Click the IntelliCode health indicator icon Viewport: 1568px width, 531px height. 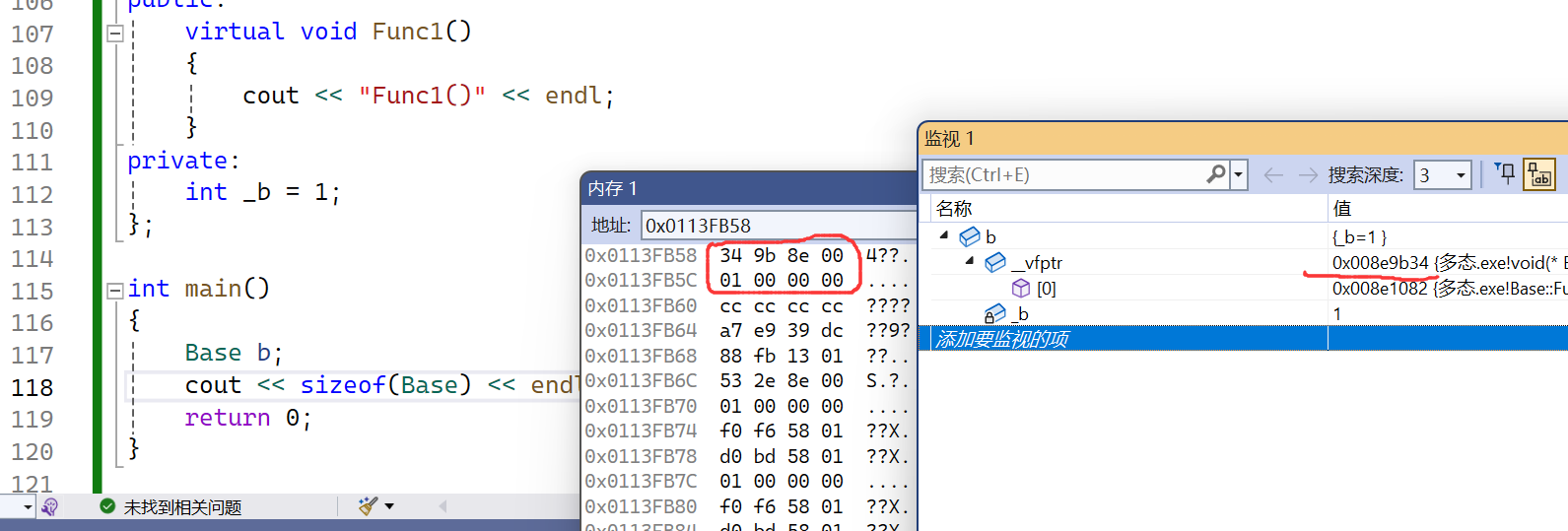point(50,506)
